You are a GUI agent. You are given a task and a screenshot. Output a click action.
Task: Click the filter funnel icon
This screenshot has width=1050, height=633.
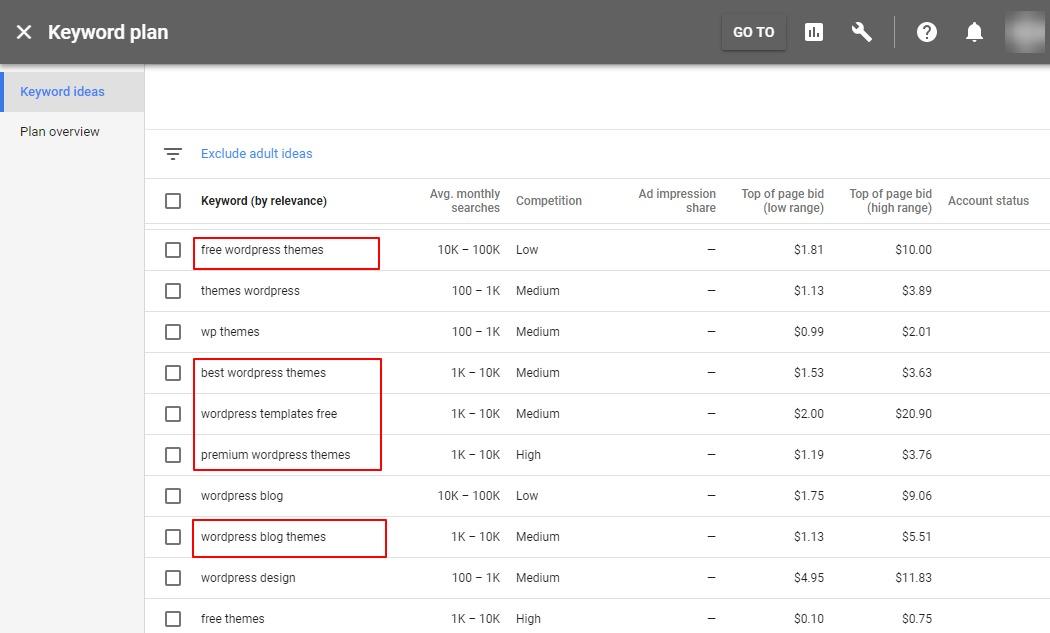tap(173, 154)
